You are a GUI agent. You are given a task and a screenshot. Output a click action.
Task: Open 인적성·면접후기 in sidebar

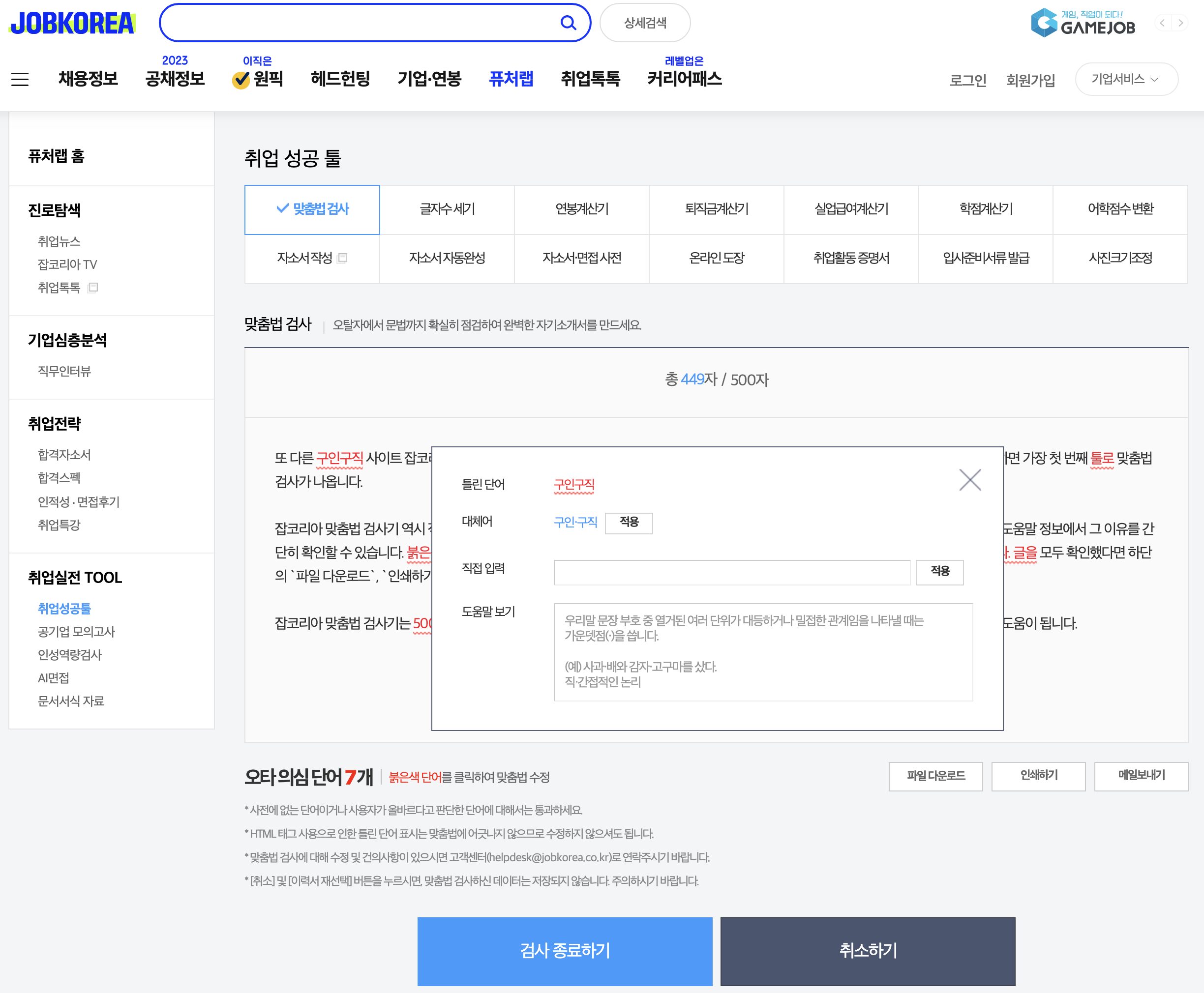pyautogui.click(x=78, y=501)
